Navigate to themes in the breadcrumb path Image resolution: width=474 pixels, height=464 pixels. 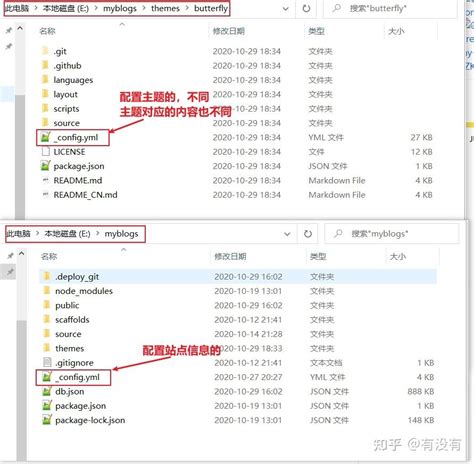[165, 8]
